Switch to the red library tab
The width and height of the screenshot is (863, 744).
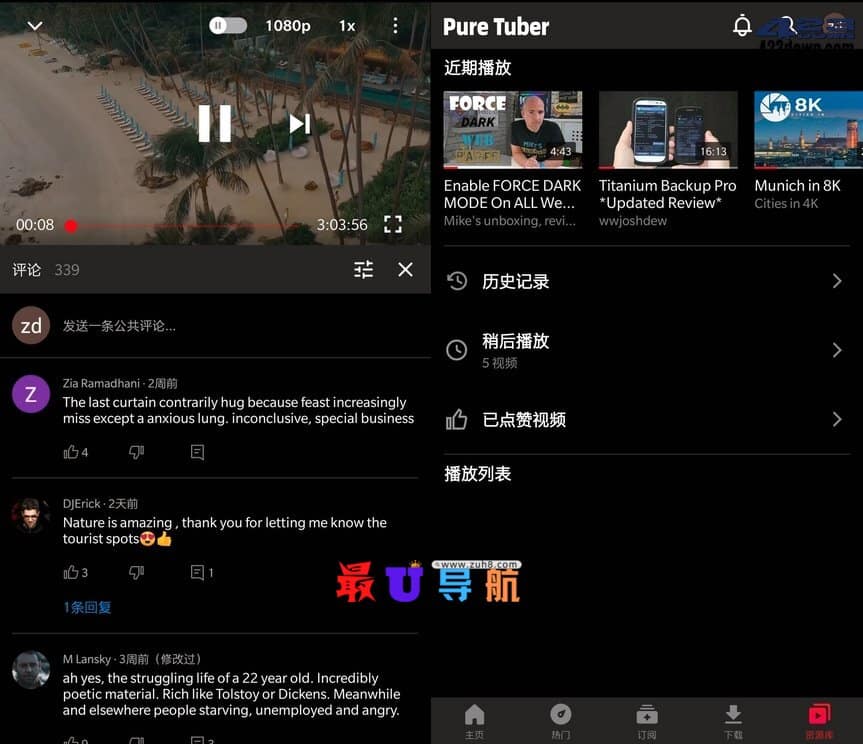point(819,721)
